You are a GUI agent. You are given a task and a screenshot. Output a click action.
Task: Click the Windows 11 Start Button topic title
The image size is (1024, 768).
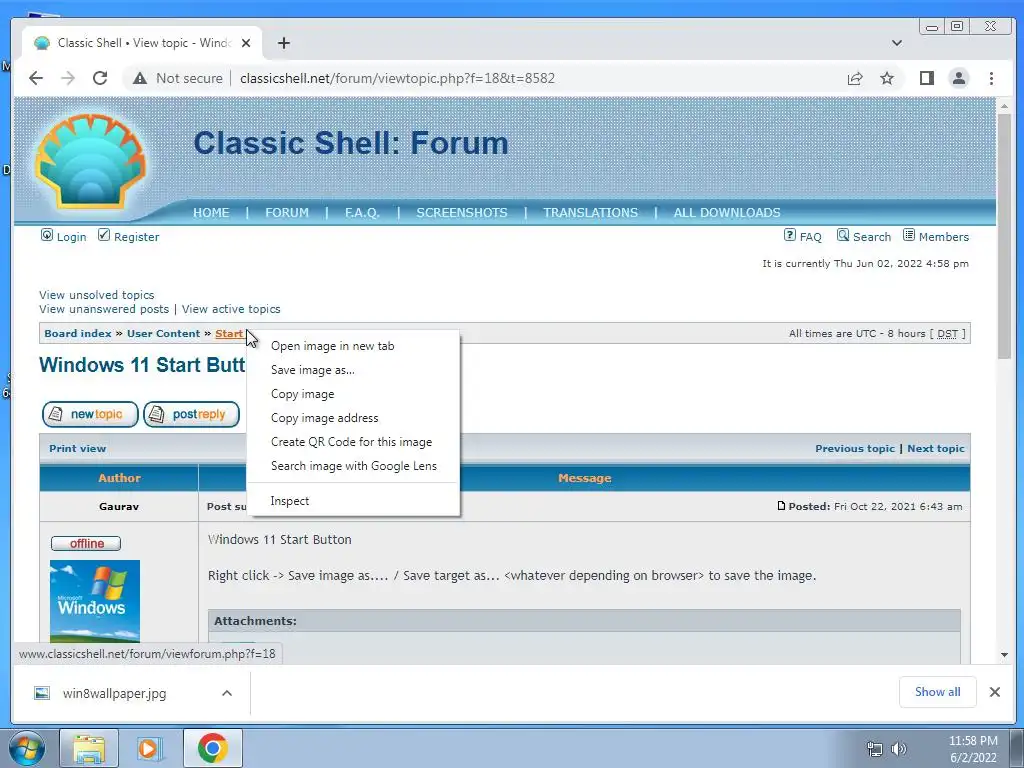[x=142, y=364]
